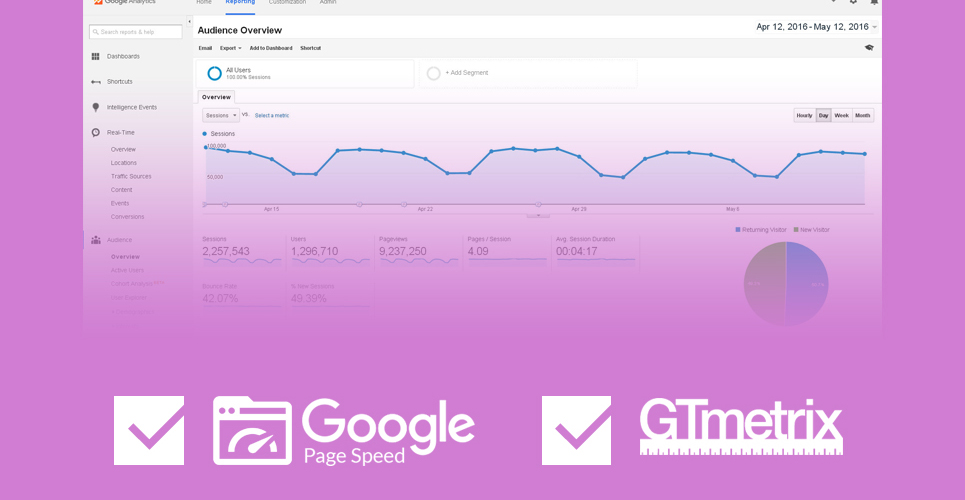This screenshot has width=965, height=500.
Task: Open Real-Time Conversions report
Action: pyautogui.click(x=127, y=217)
